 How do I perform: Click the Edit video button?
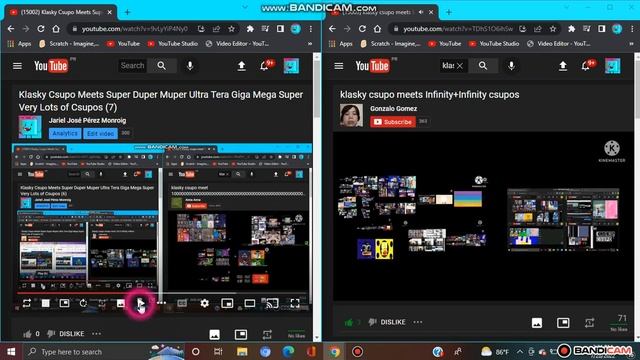pyautogui.click(x=100, y=133)
